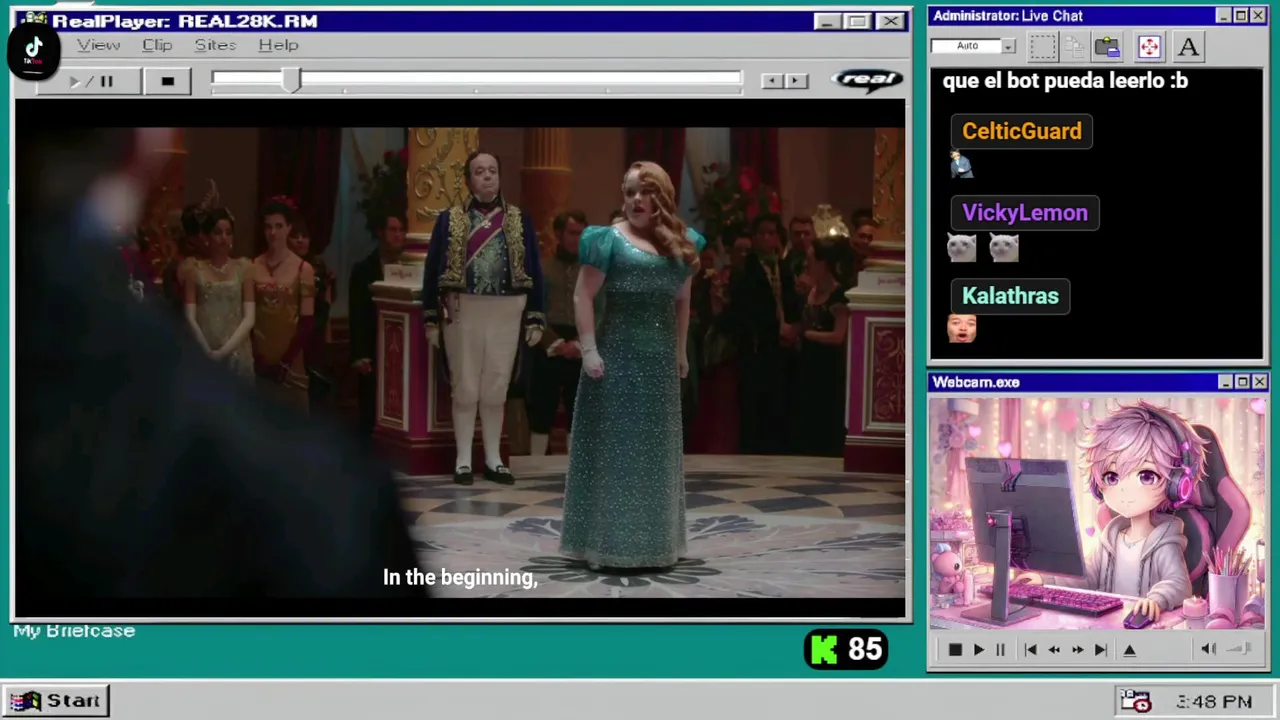Open the Help menu in RealPlayer
The width and height of the screenshot is (1280, 720).
(278, 45)
